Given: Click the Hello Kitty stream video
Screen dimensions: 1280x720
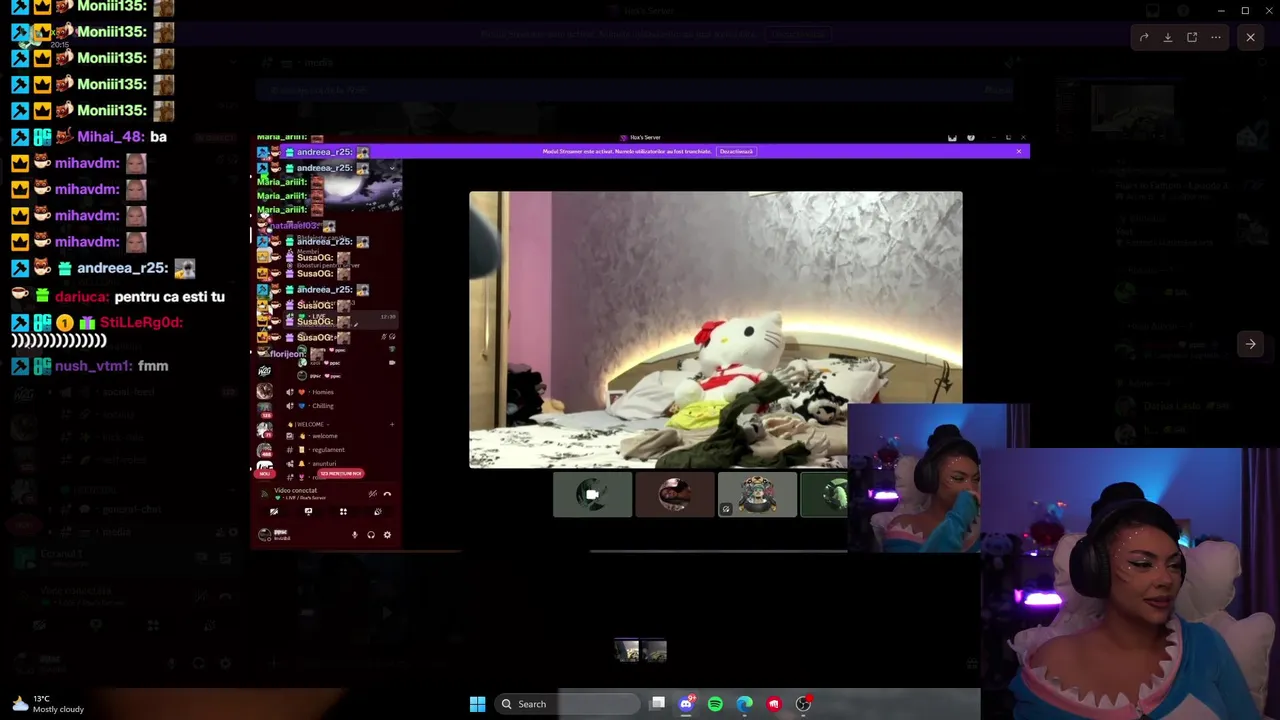Looking at the screenshot, I should pyautogui.click(x=715, y=330).
